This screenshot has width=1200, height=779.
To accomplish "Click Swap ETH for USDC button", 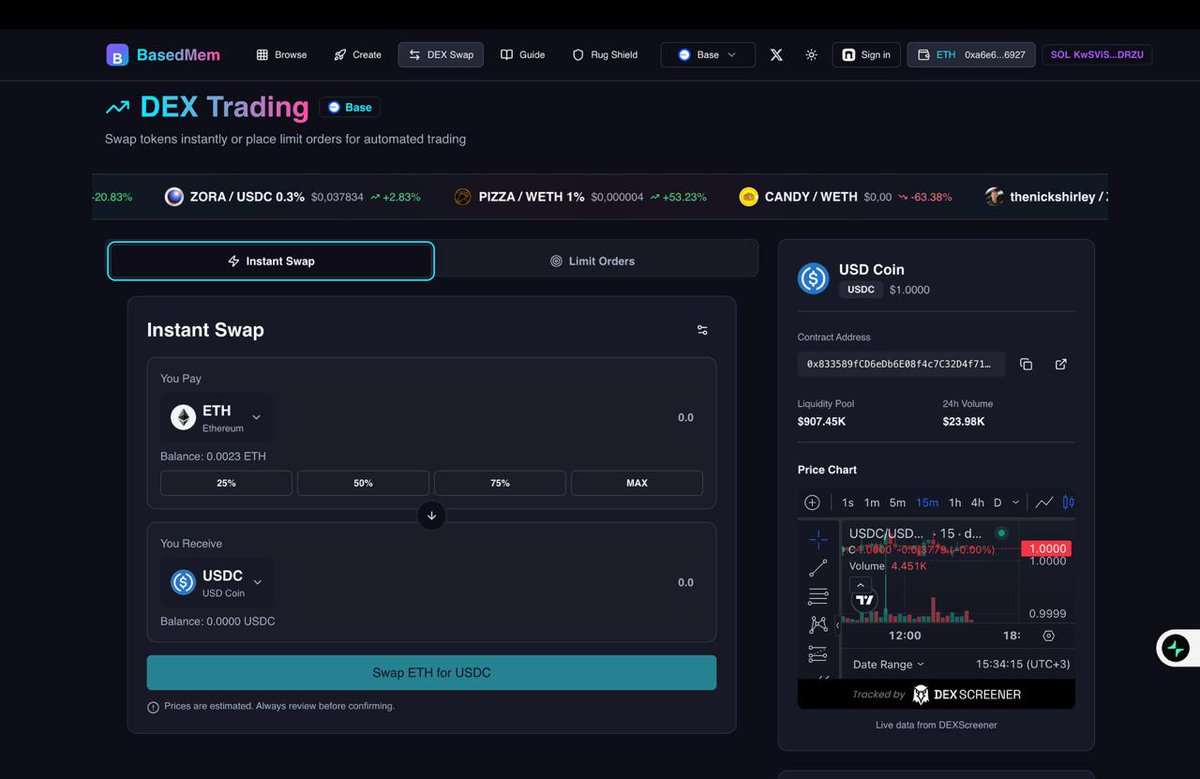I will 431,673.
